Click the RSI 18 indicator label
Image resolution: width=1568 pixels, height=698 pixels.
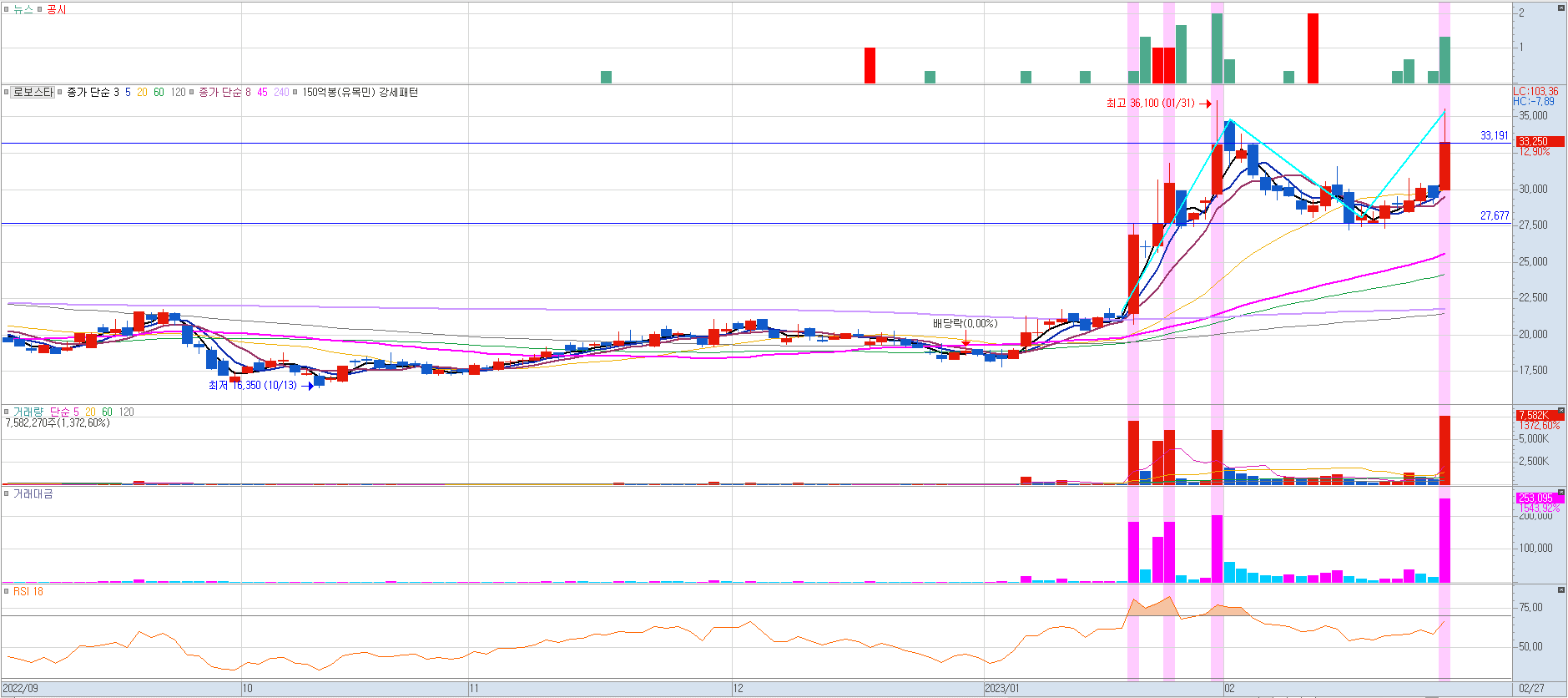[x=28, y=591]
